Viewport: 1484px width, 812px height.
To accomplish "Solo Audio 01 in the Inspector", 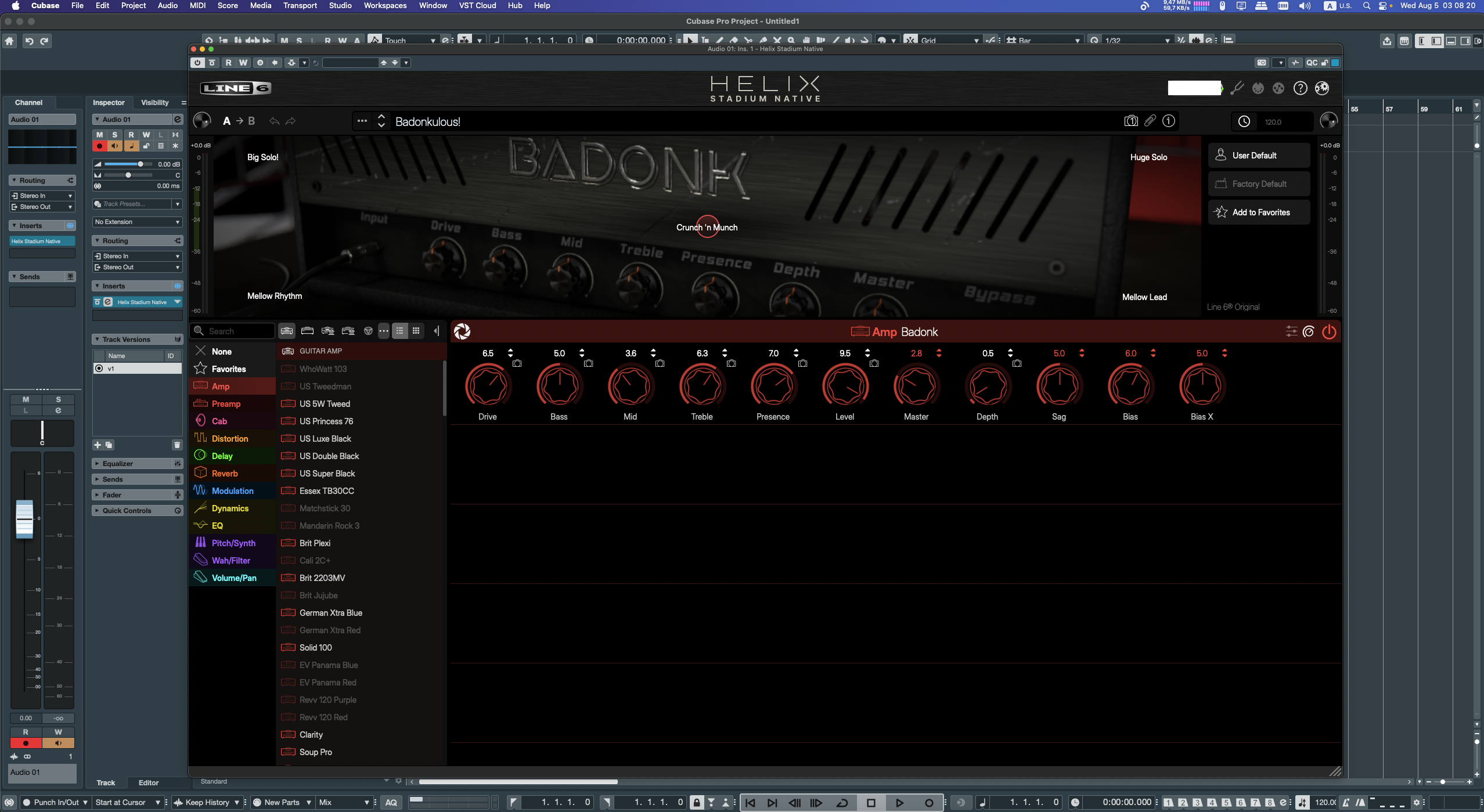I will pos(114,135).
